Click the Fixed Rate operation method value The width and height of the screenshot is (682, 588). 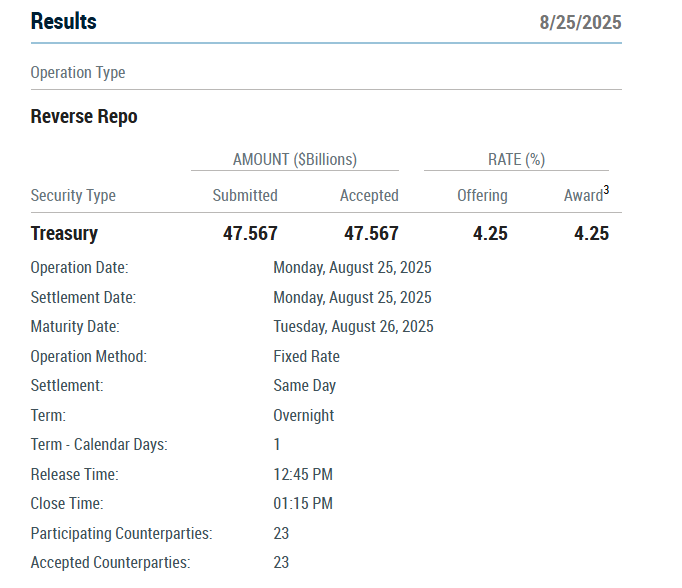click(x=306, y=357)
